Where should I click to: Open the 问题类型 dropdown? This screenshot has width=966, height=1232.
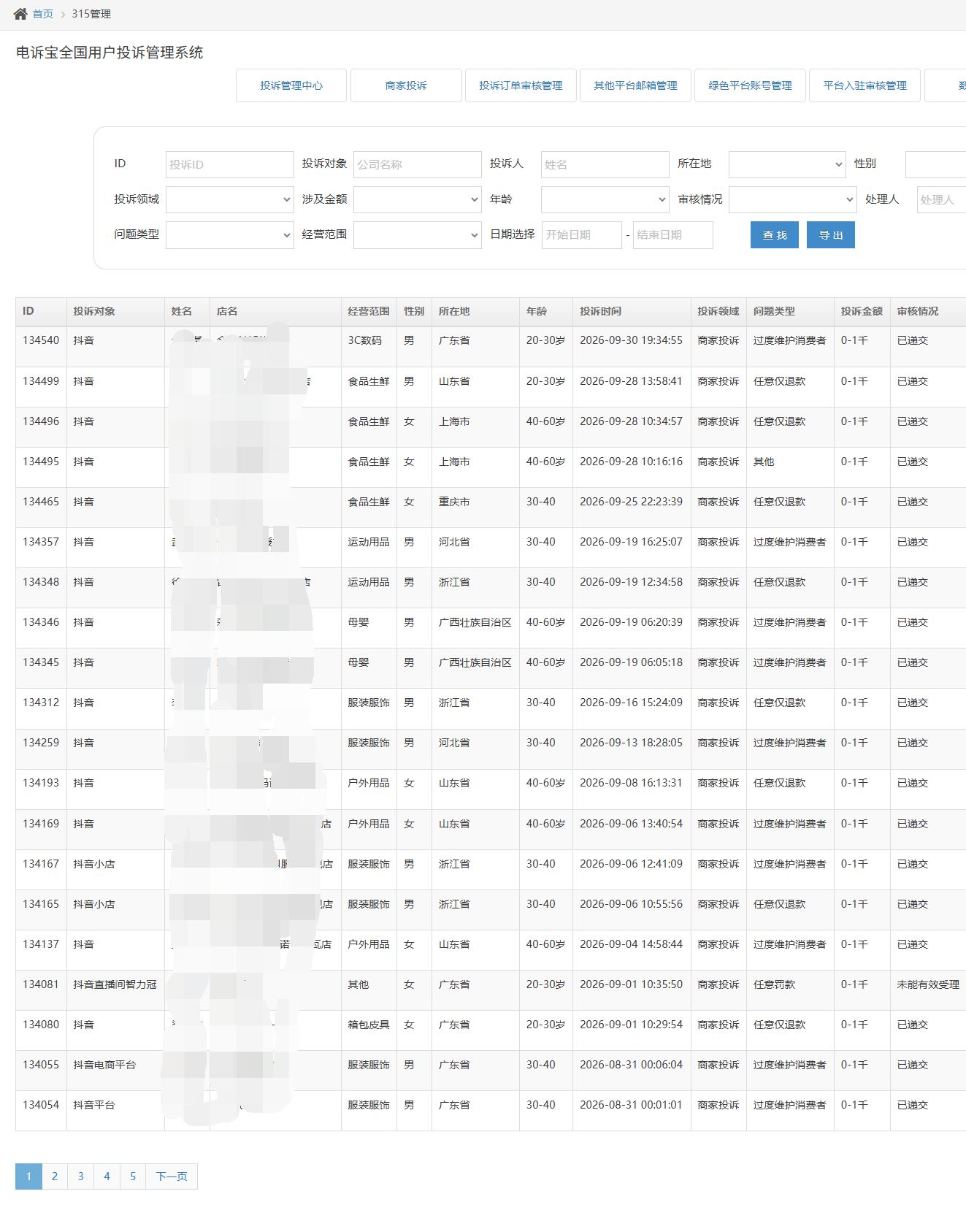230,234
